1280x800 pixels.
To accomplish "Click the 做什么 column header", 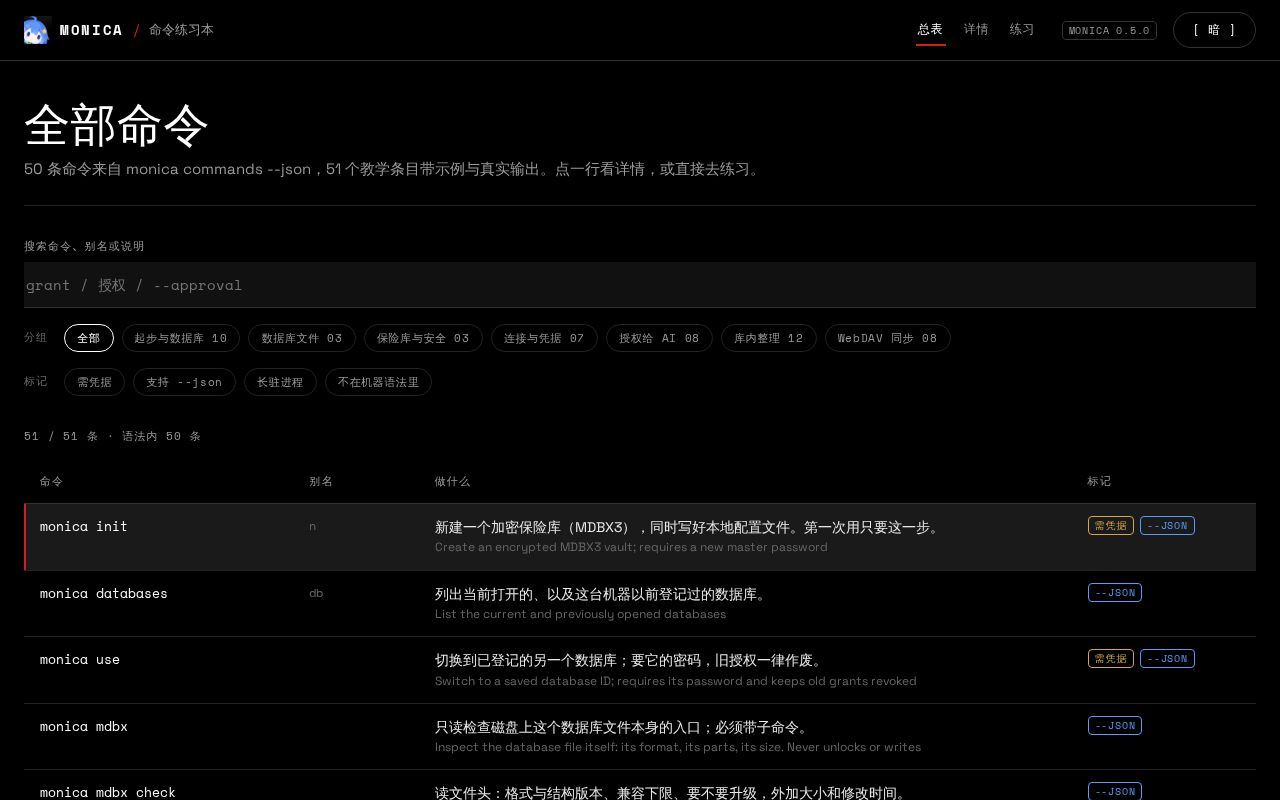I will coord(452,481).
